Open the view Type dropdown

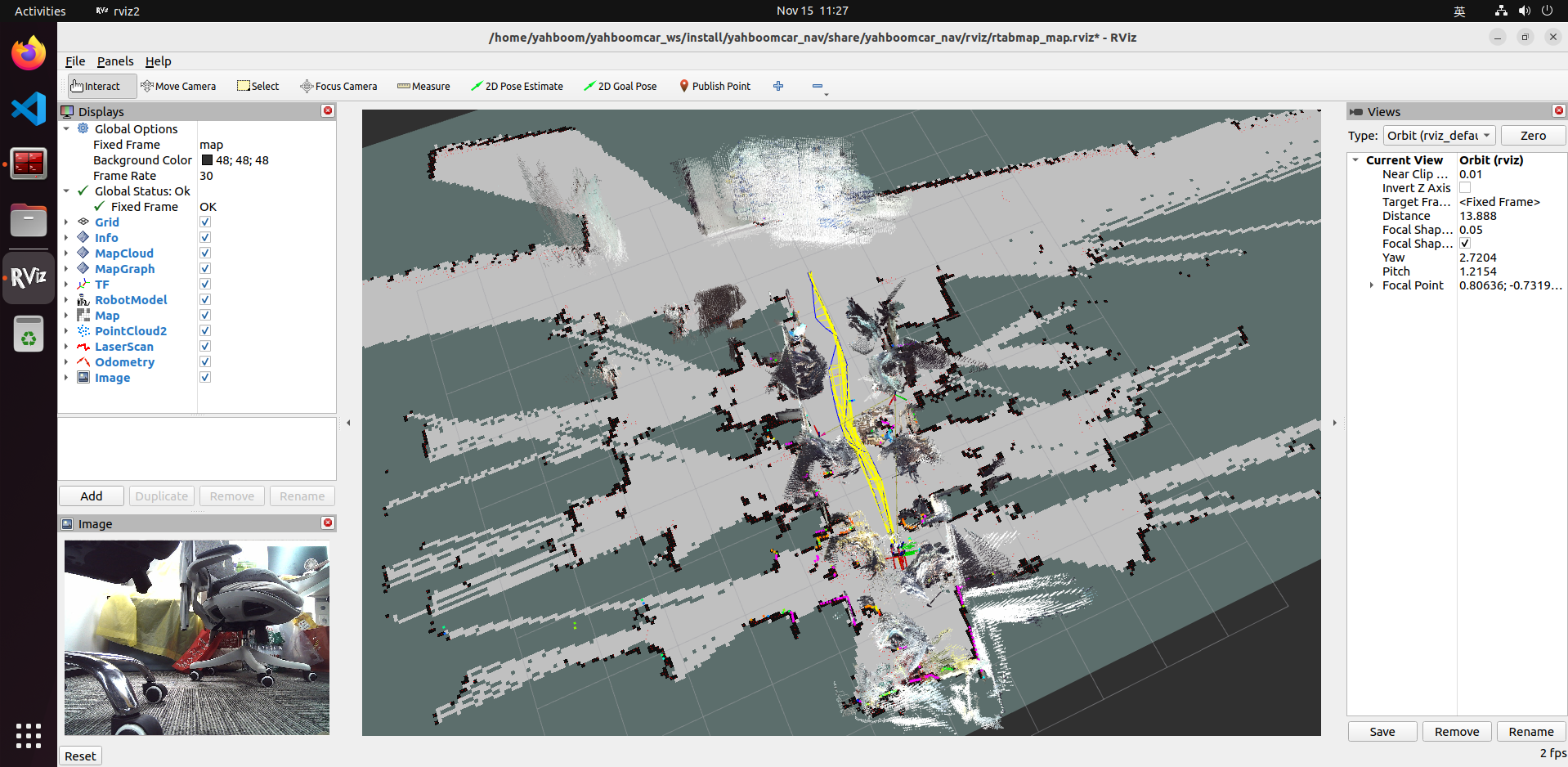click(x=1439, y=136)
